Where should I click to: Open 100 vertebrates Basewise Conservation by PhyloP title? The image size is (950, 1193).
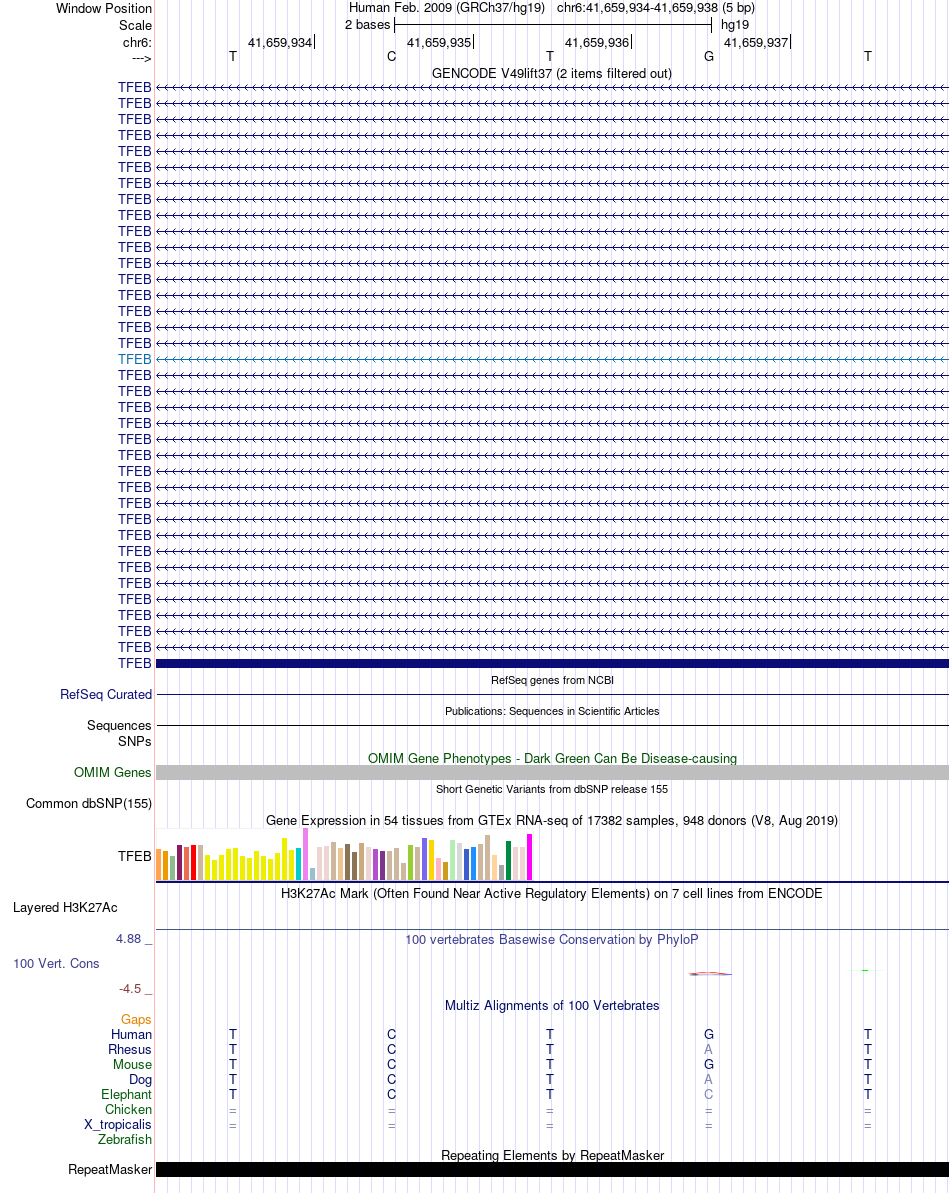tap(552, 940)
